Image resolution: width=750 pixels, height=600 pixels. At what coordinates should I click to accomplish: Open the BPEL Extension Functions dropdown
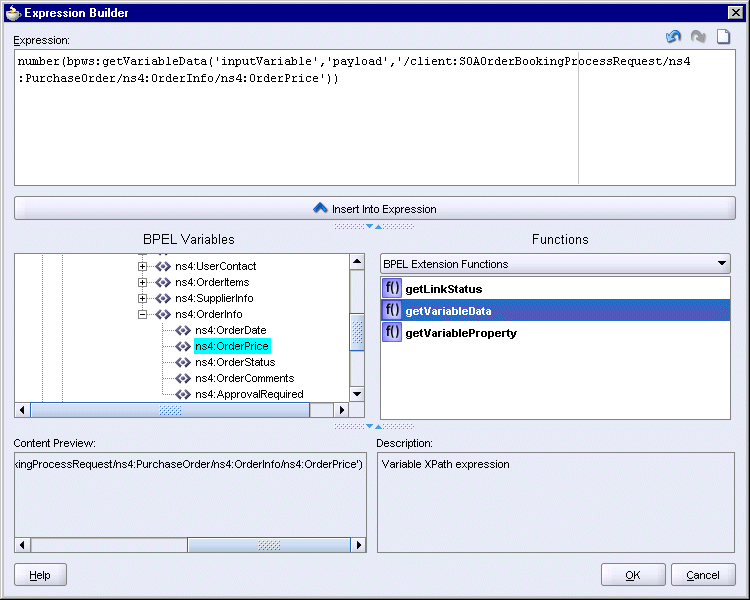(x=555, y=264)
